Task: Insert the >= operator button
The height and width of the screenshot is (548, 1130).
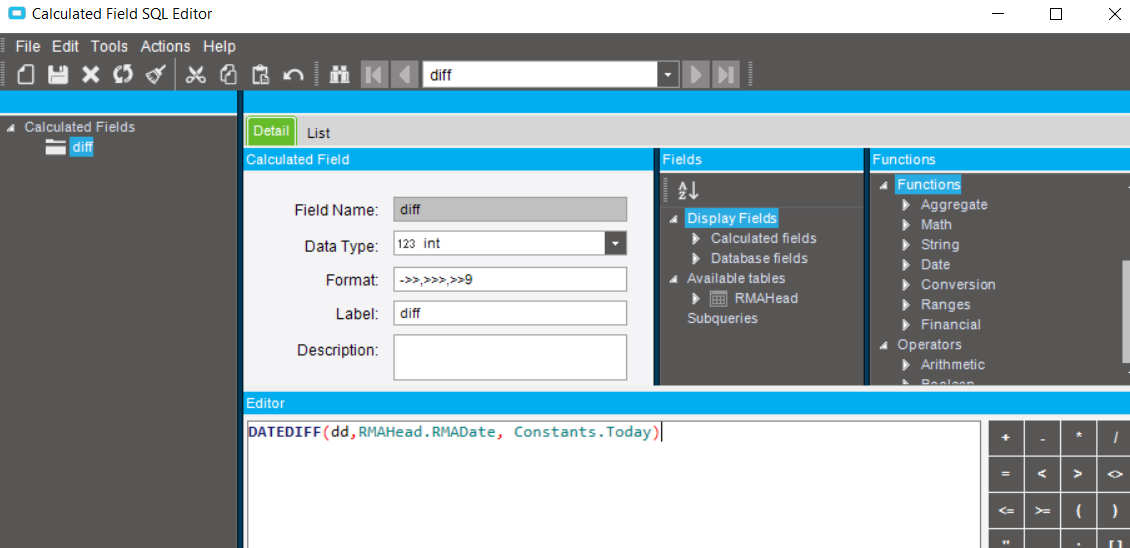Action: coord(1042,511)
